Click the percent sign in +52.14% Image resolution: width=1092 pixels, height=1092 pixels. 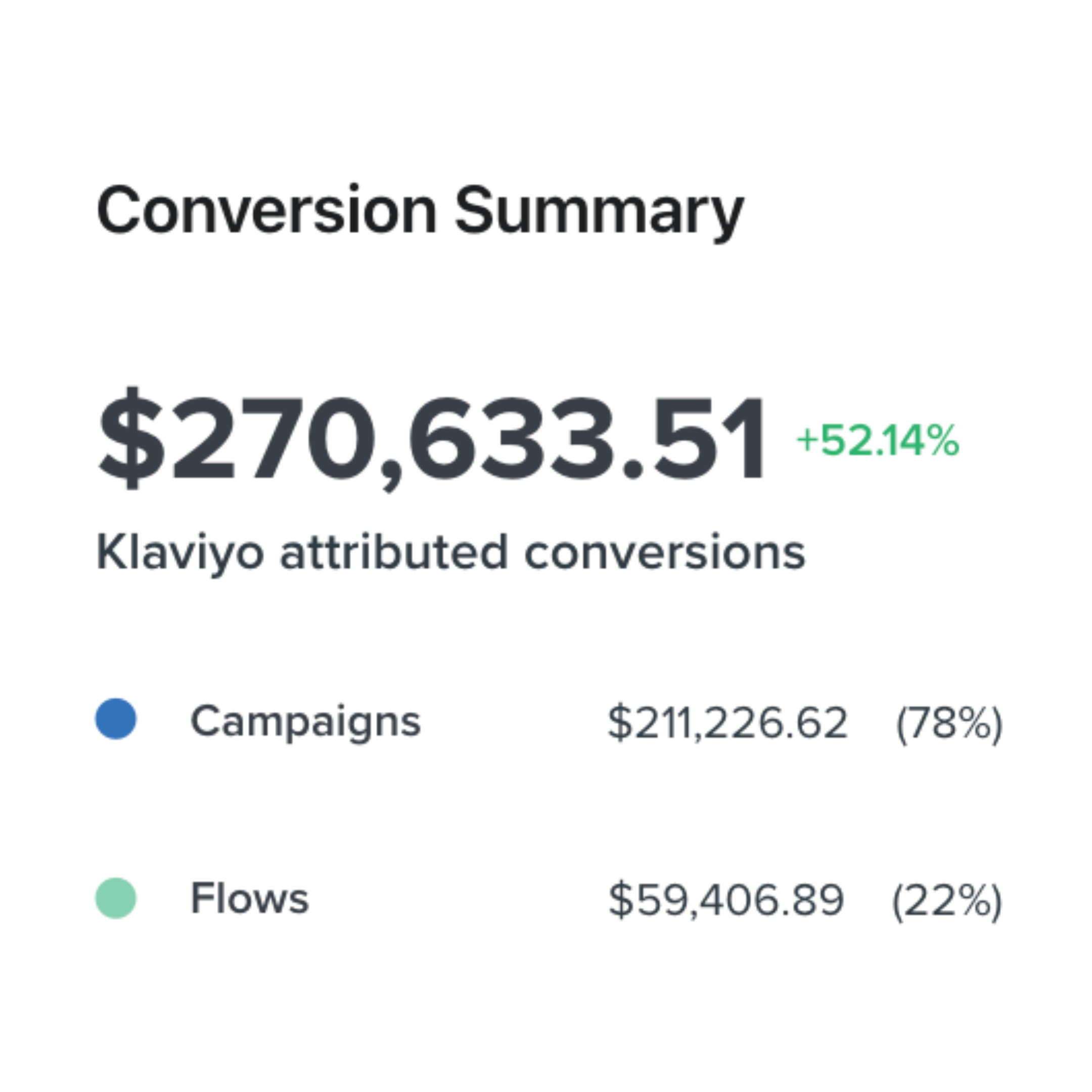943,440
